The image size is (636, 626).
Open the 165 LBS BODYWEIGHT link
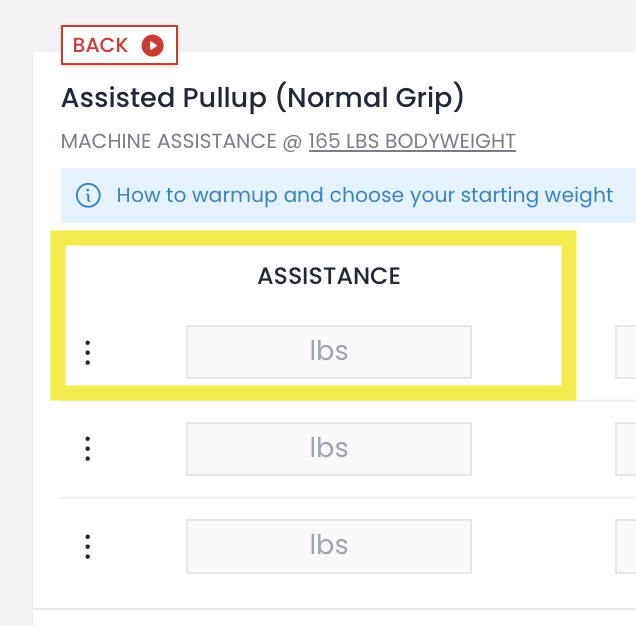click(x=412, y=141)
